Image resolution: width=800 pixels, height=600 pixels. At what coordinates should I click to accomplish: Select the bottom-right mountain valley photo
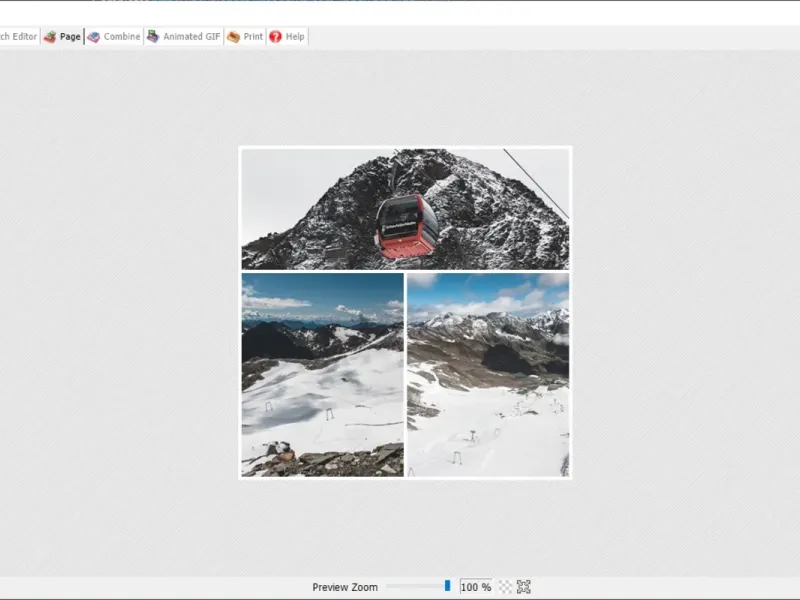click(x=488, y=375)
